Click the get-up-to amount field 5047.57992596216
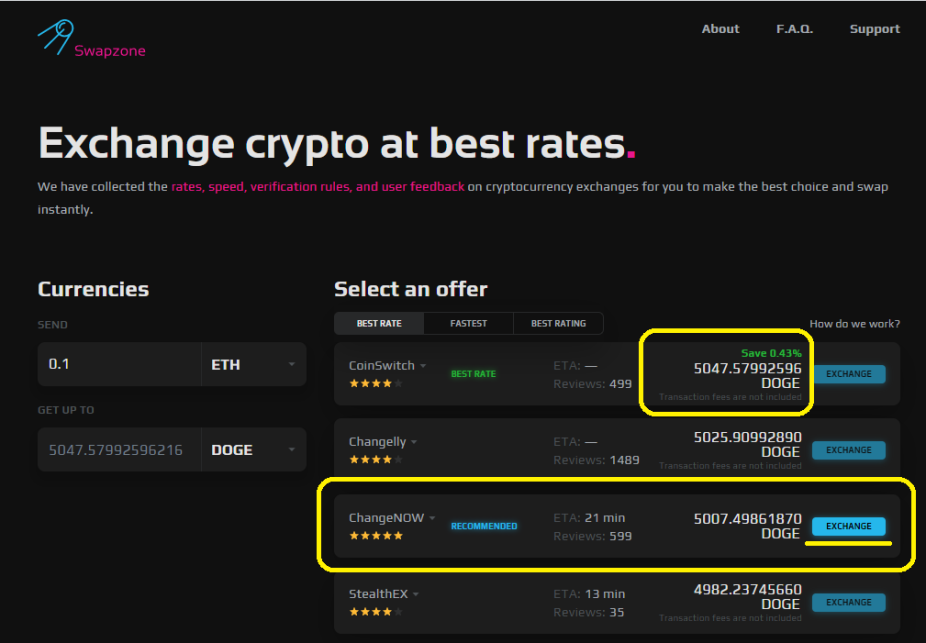Viewport: 926px width, 643px height. (119, 450)
